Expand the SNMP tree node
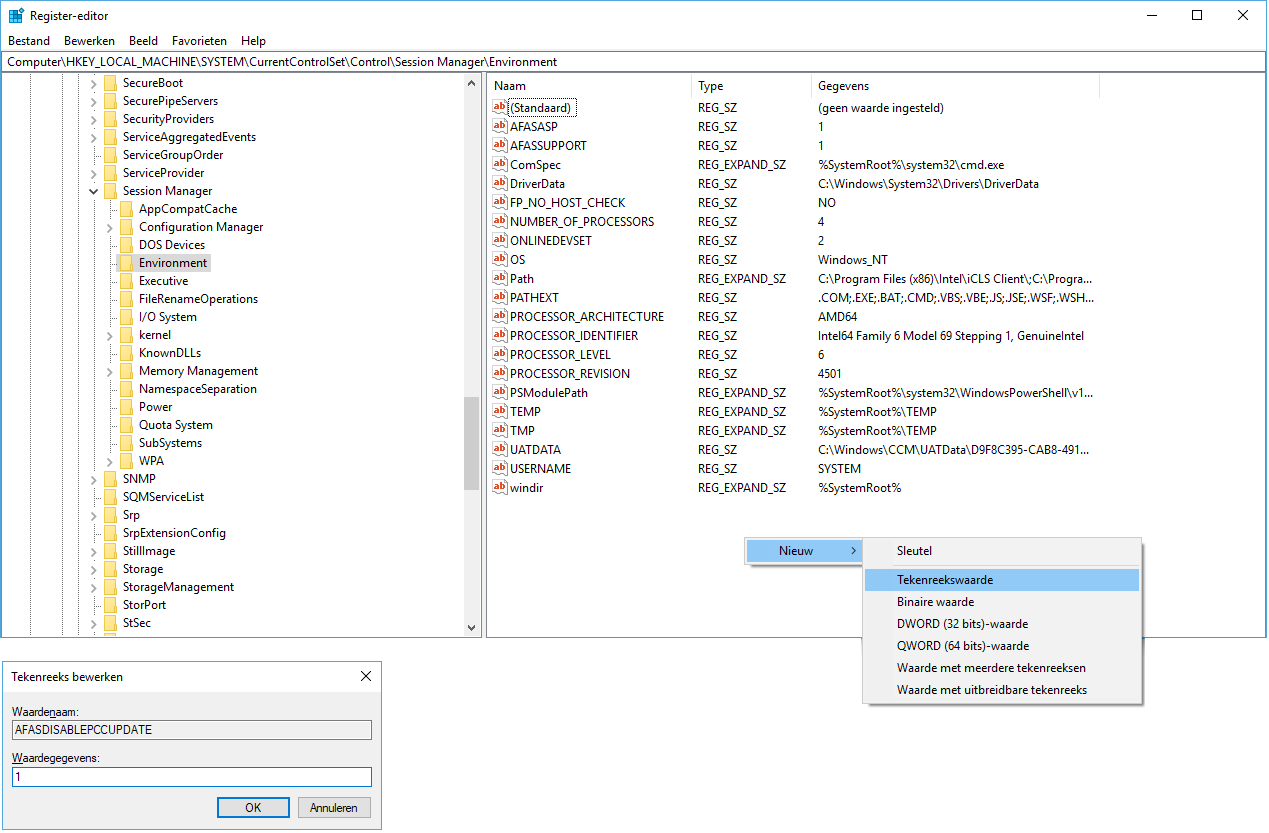 pyautogui.click(x=93, y=479)
